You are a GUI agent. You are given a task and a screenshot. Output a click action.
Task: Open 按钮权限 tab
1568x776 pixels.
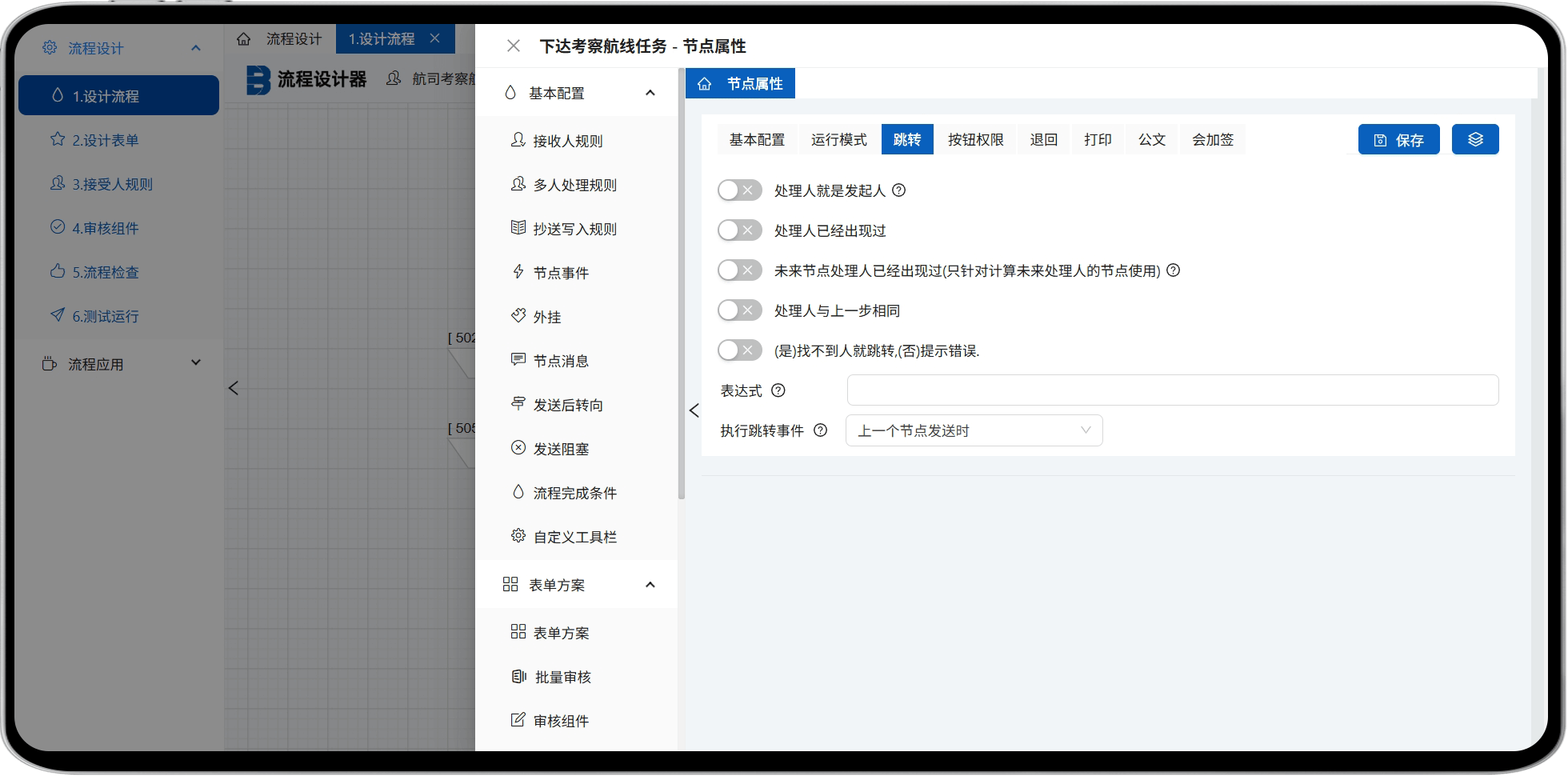click(x=975, y=139)
